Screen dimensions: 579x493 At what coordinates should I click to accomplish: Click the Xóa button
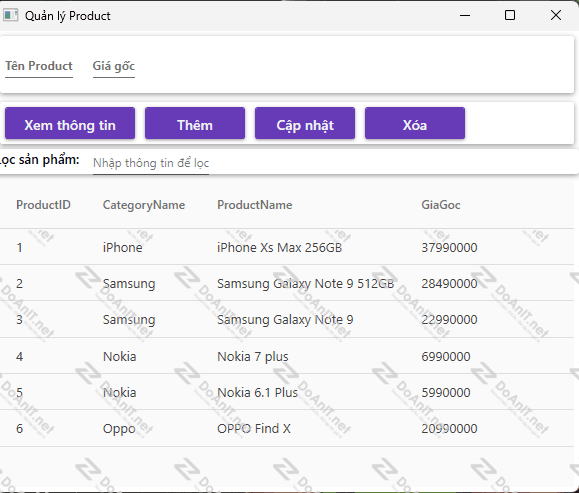pos(415,123)
